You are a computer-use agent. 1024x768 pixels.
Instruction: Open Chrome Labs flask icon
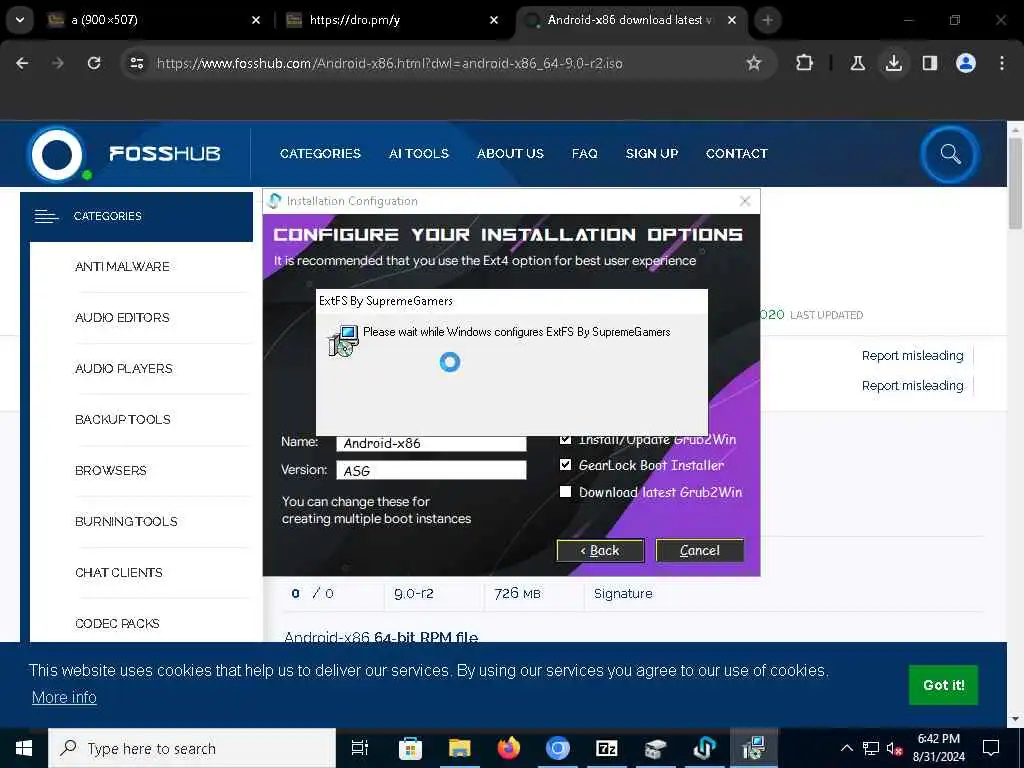857,63
